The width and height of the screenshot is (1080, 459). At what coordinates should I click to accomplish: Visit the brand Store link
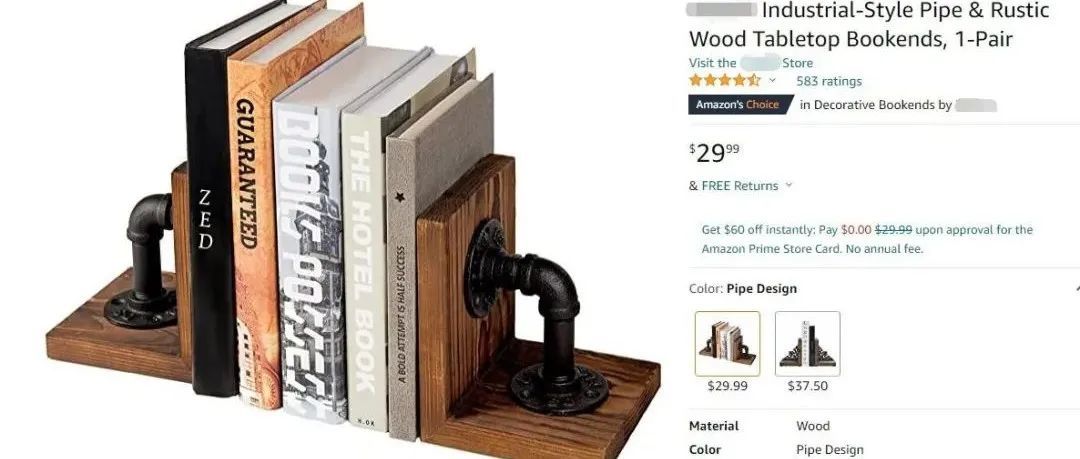[751, 63]
